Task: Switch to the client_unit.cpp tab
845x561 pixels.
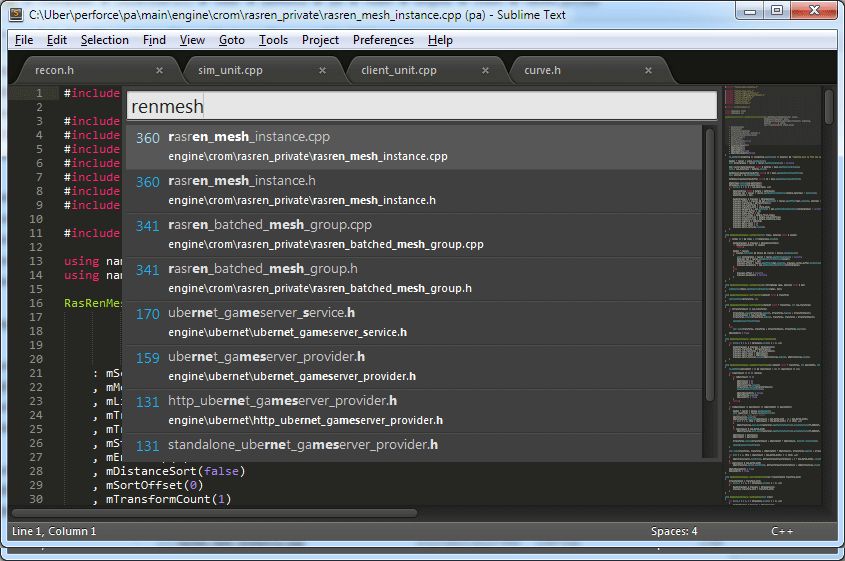Action: [x=399, y=71]
